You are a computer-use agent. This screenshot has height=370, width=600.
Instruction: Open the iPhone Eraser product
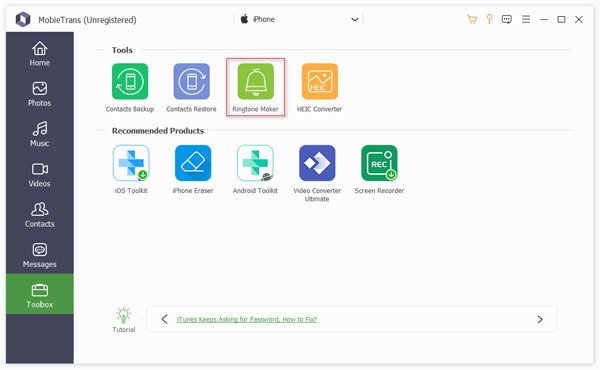click(x=193, y=163)
